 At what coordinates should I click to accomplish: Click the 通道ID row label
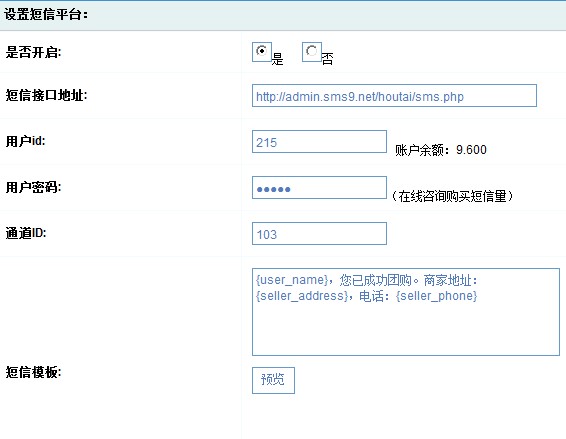click(x=26, y=233)
